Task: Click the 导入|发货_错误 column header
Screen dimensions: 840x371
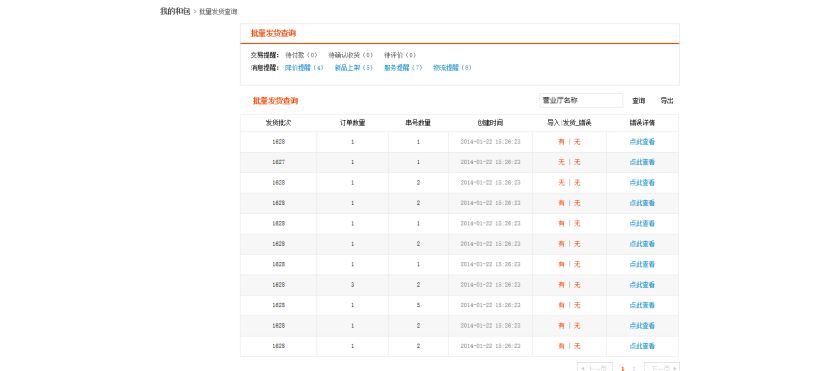Action: pyautogui.click(x=569, y=123)
